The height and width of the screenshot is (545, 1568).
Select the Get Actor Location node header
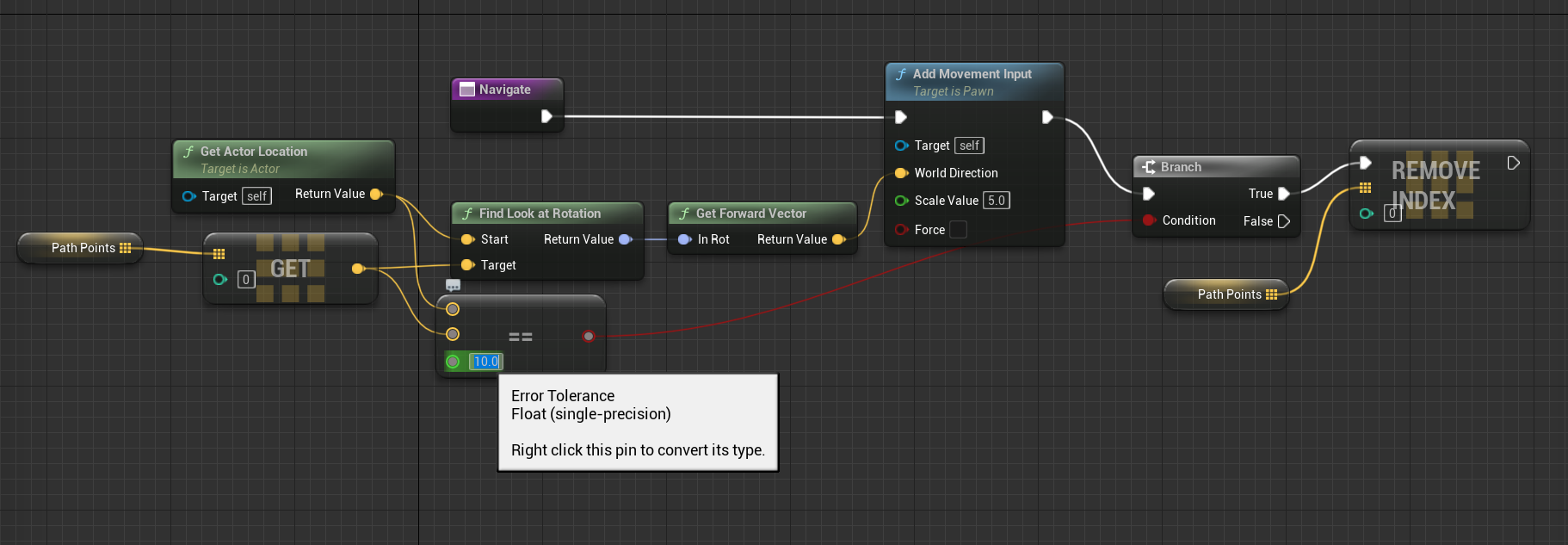click(283, 160)
